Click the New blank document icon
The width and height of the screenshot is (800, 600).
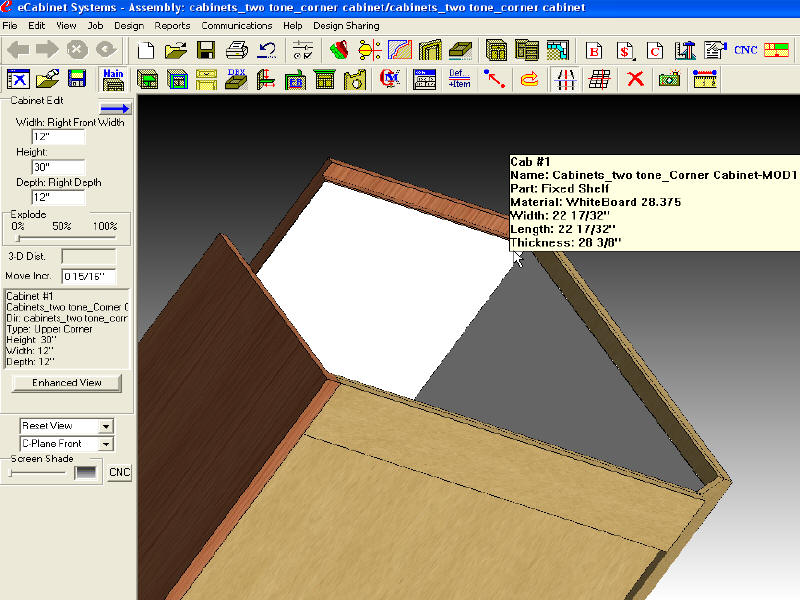146,50
